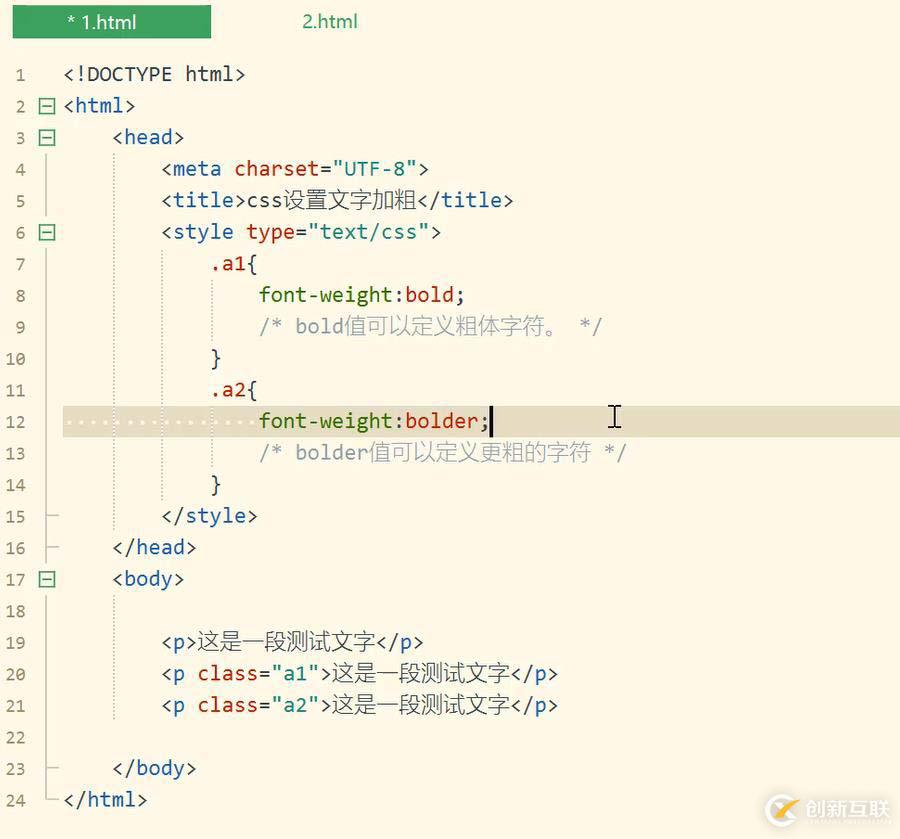Select the 1.html tab

click(x=110, y=21)
